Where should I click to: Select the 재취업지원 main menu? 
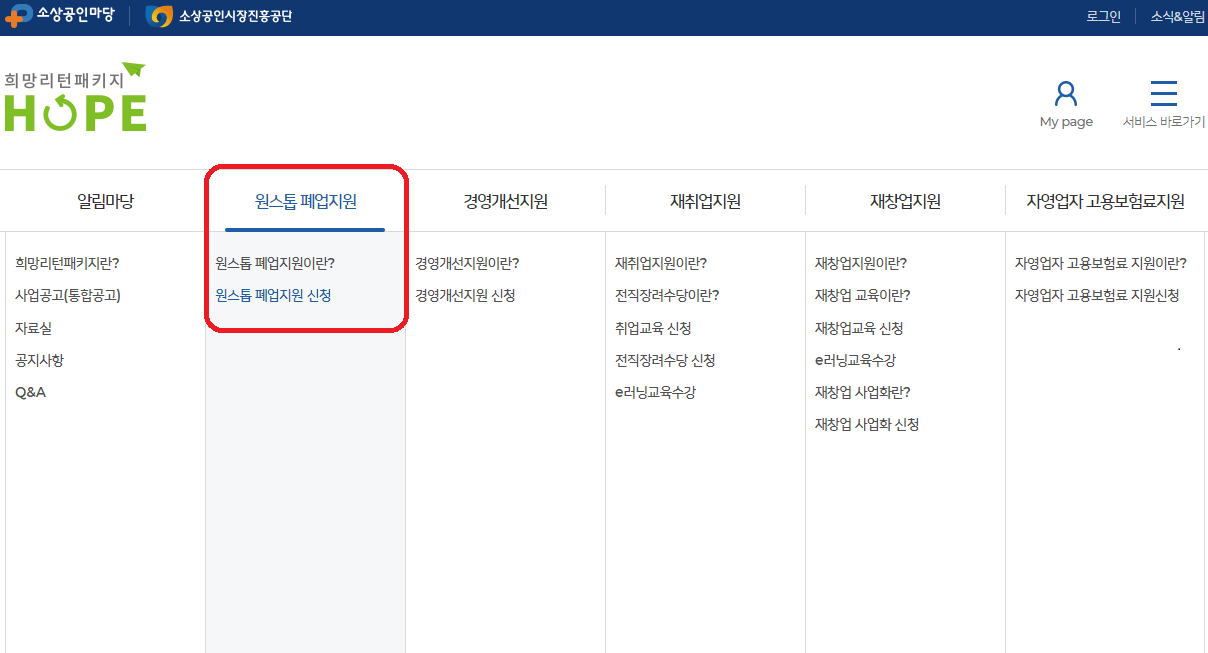tap(705, 201)
